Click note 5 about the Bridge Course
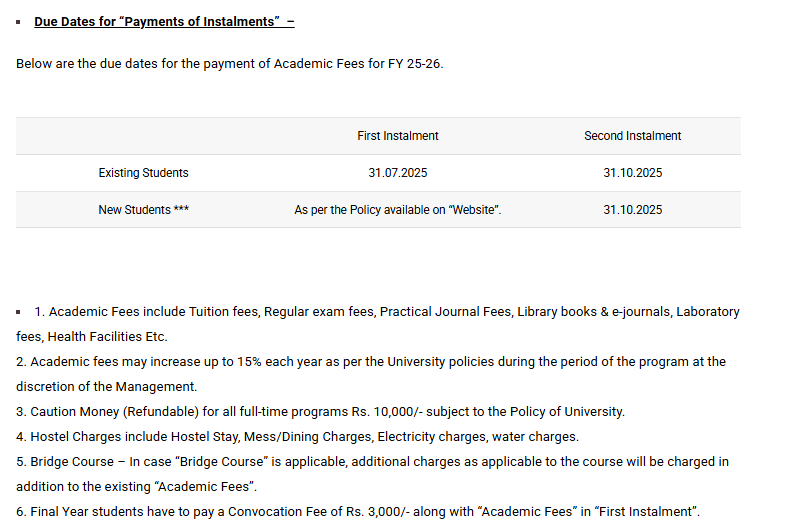The height and width of the screenshot is (530, 790). [372, 462]
